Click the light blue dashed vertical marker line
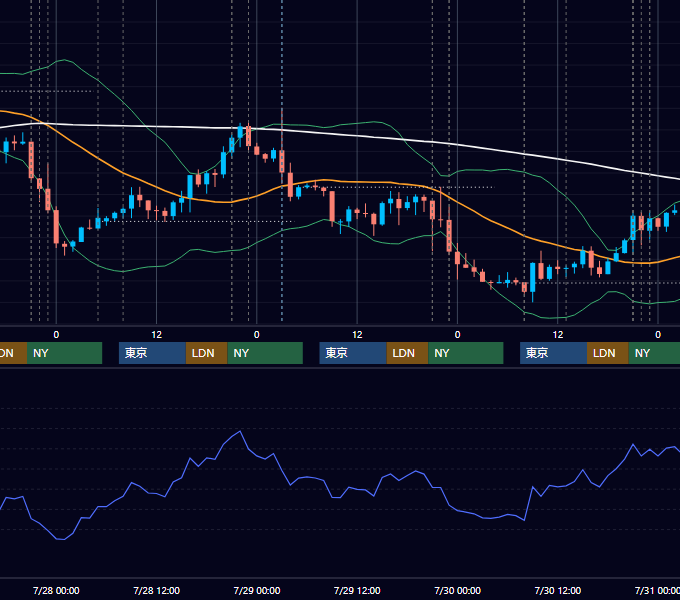This screenshot has height=600, width=680. [282, 163]
